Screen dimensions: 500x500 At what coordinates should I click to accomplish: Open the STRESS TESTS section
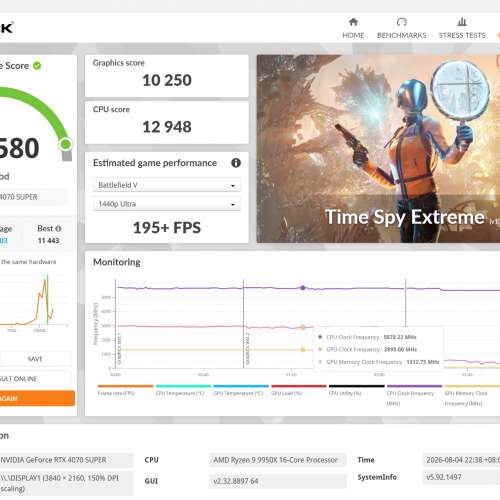[462, 28]
